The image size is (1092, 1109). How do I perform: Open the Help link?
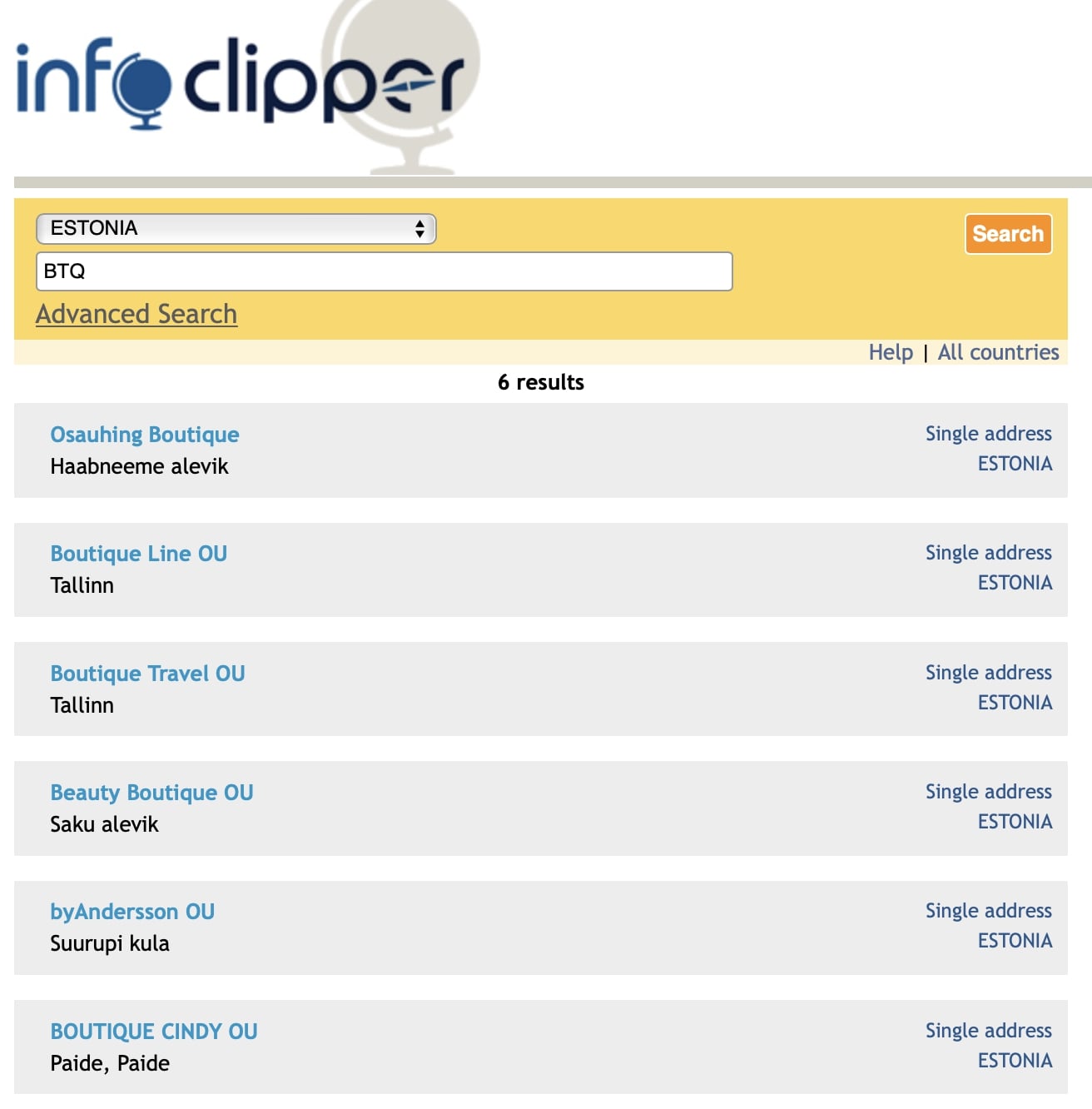[x=891, y=352]
